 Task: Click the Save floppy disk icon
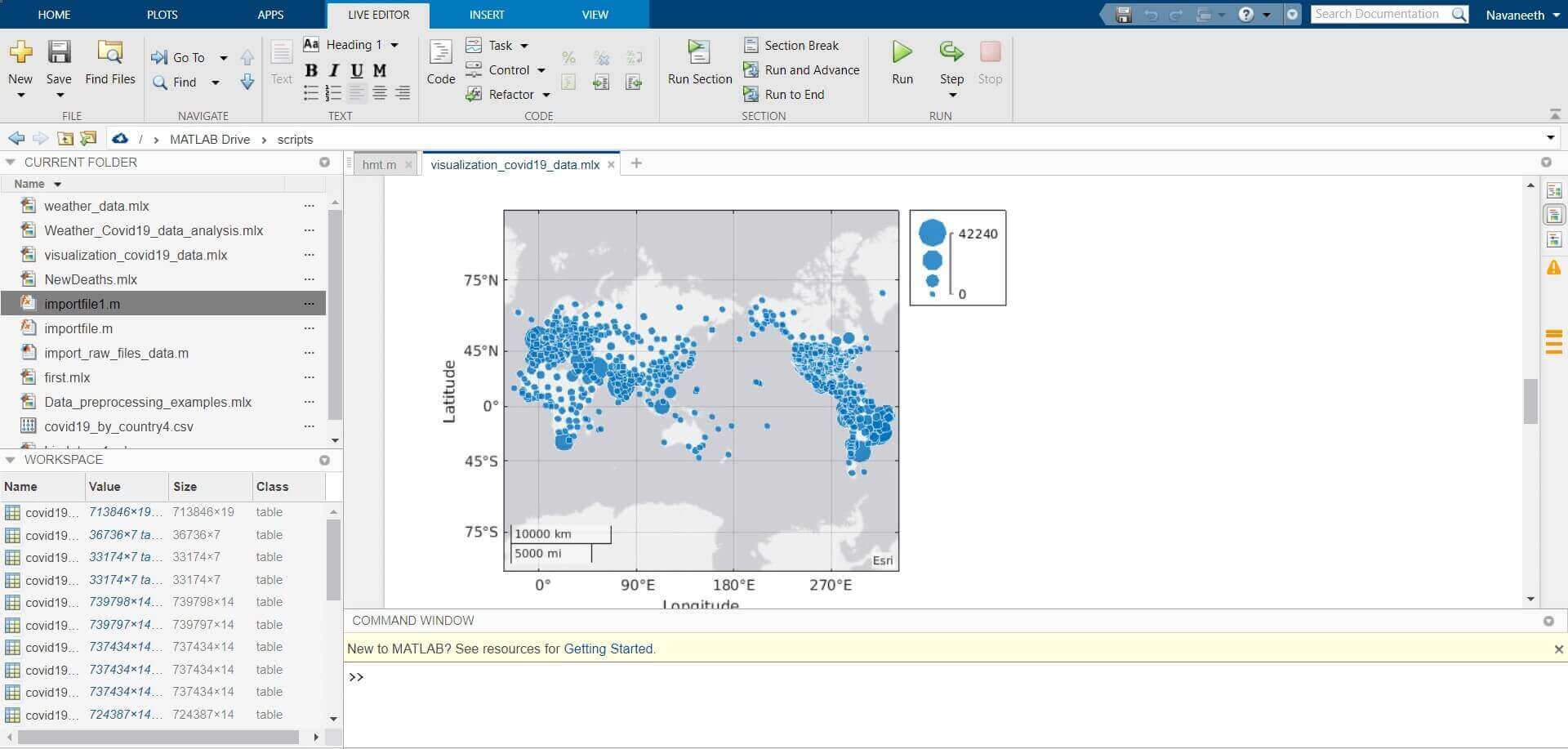[x=59, y=52]
